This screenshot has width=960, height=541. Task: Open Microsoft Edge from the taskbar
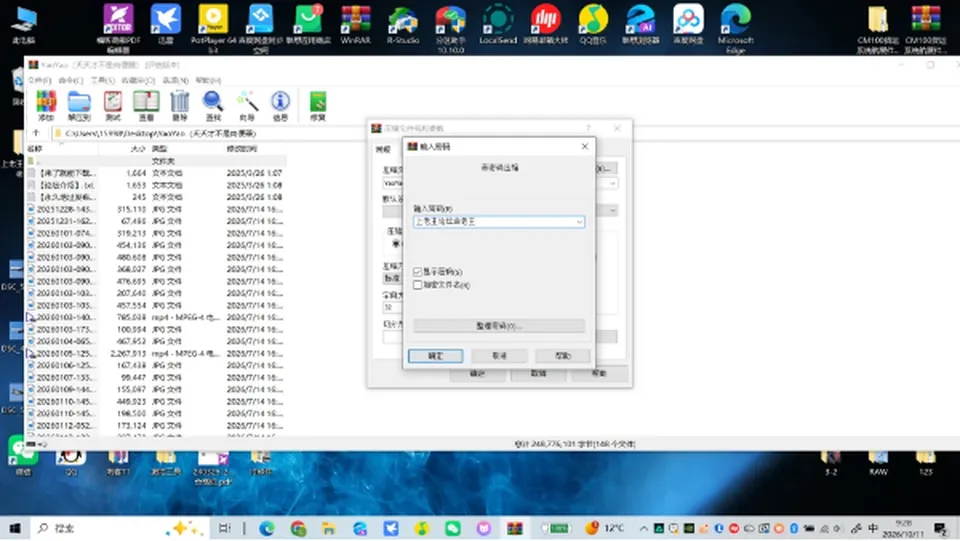click(267, 528)
